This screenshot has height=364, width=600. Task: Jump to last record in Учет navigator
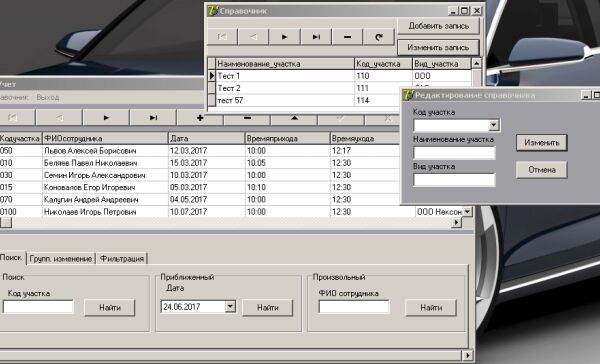click(x=153, y=118)
